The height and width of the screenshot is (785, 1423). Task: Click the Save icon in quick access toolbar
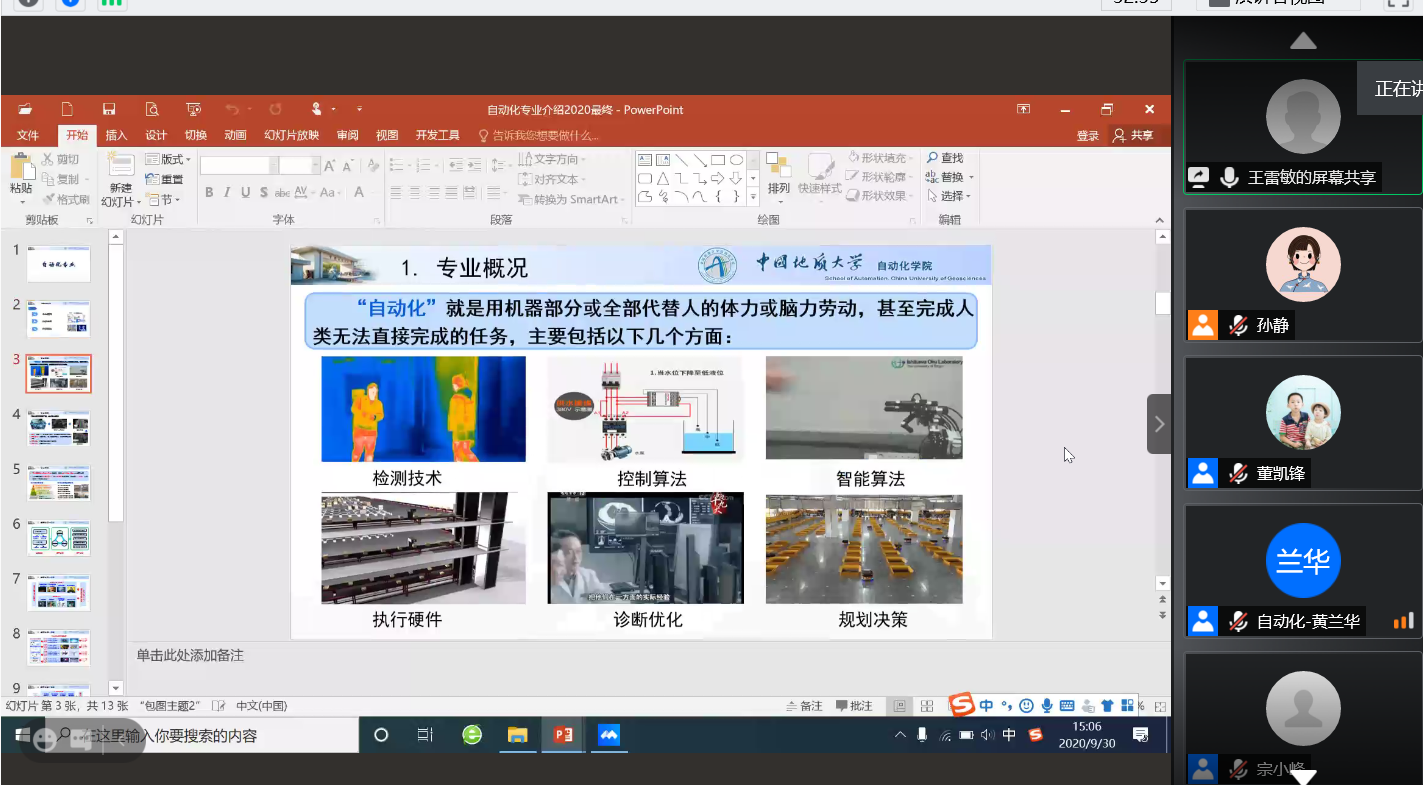click(109, 109)
